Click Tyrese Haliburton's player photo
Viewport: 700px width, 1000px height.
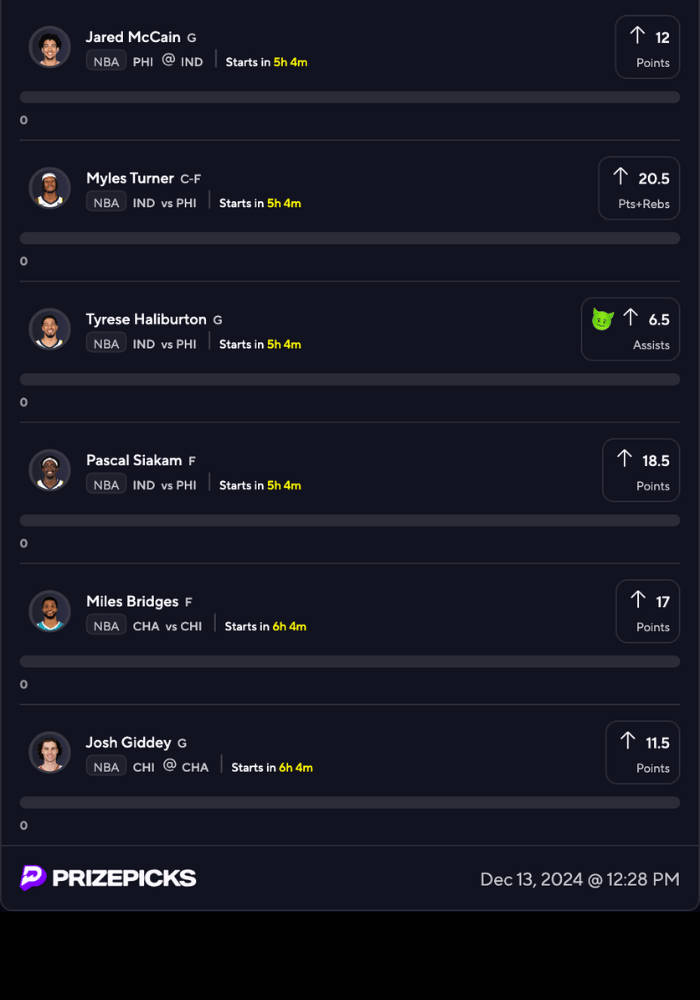(x=49, y=329)
